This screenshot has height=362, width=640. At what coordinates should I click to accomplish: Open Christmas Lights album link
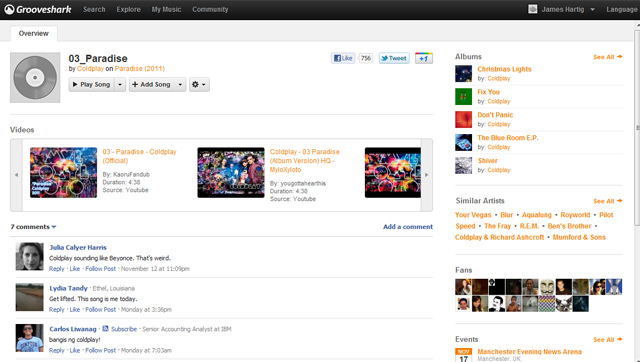click(504, 69)
